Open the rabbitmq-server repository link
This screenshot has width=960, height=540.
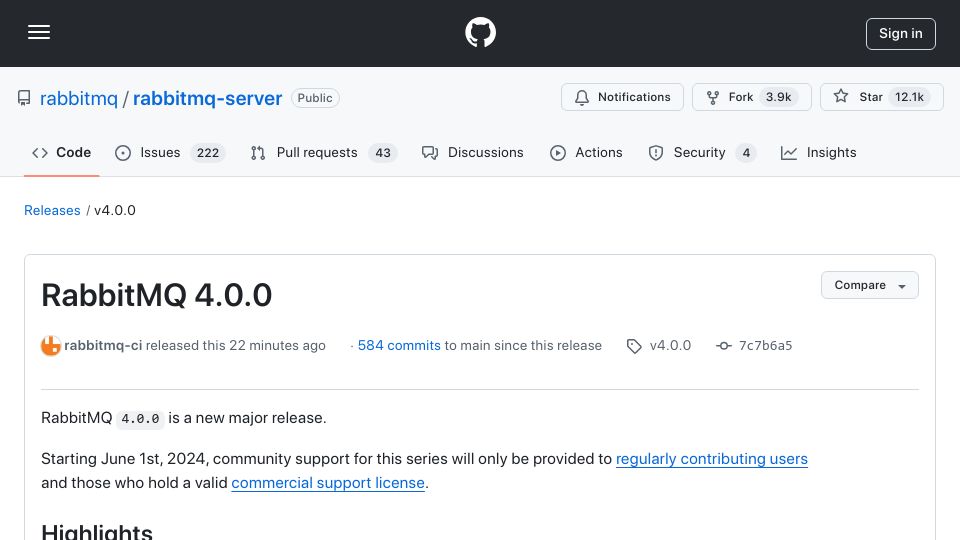208,98
